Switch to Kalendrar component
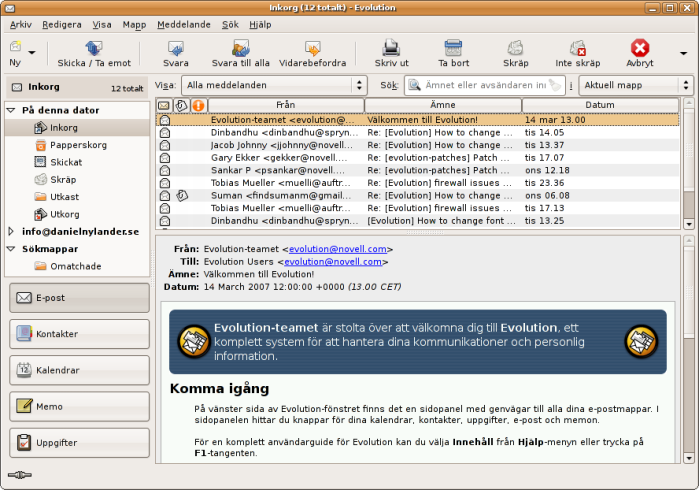The height and width of the screenshot is (490, 699). (79, 370)
